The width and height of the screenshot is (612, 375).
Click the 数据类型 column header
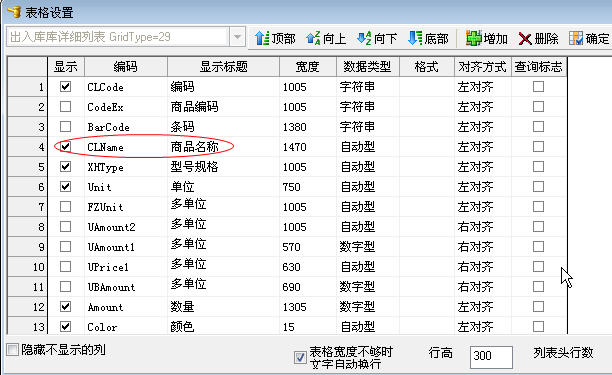click(x=368, y=67)
